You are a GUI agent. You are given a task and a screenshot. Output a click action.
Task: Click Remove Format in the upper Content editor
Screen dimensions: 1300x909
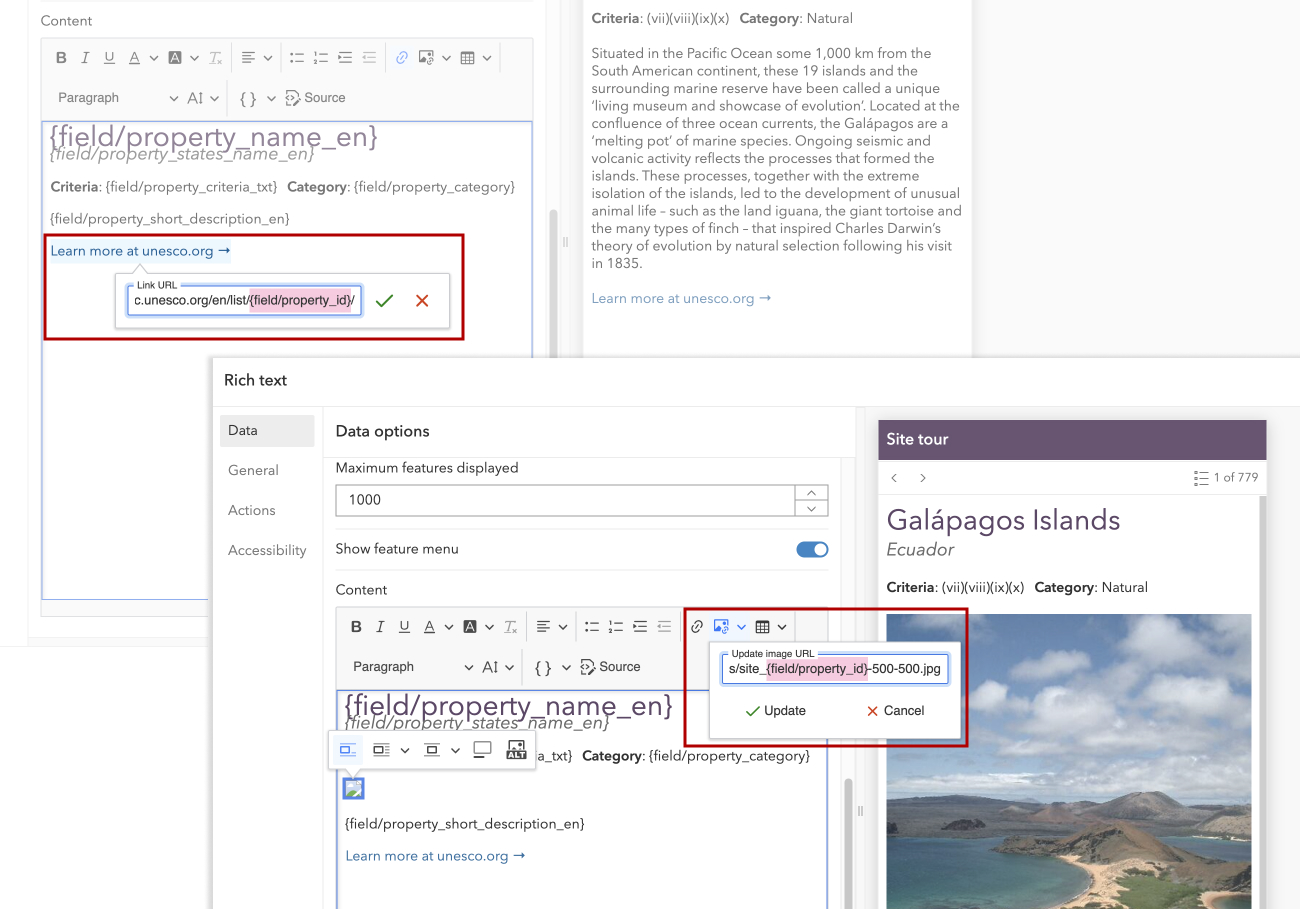(216, 58)
